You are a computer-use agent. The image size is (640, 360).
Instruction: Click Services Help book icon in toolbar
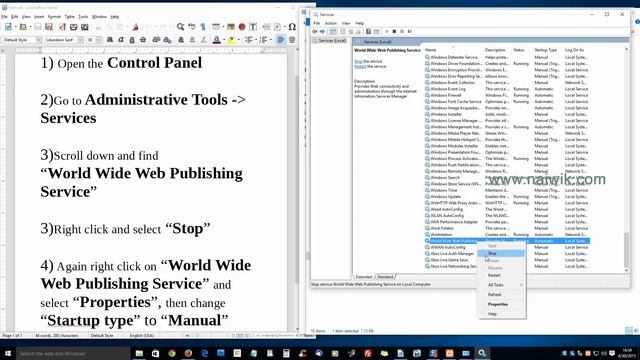pos(368,31)
